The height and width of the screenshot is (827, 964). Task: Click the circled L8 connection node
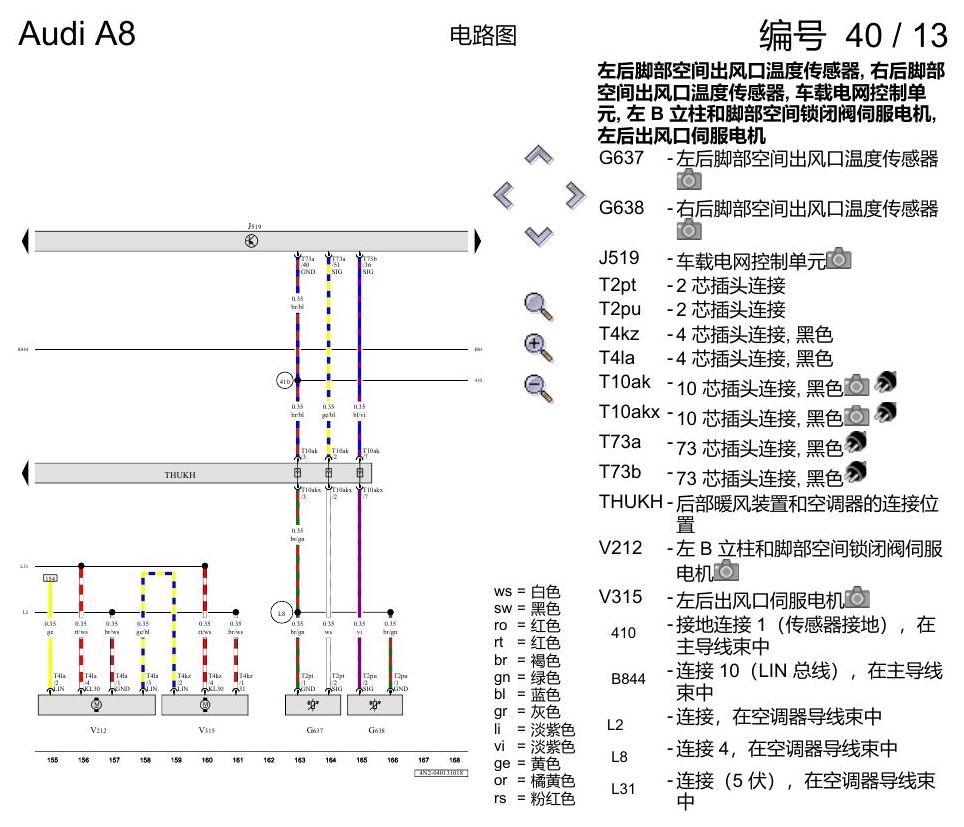click(281, 612)
